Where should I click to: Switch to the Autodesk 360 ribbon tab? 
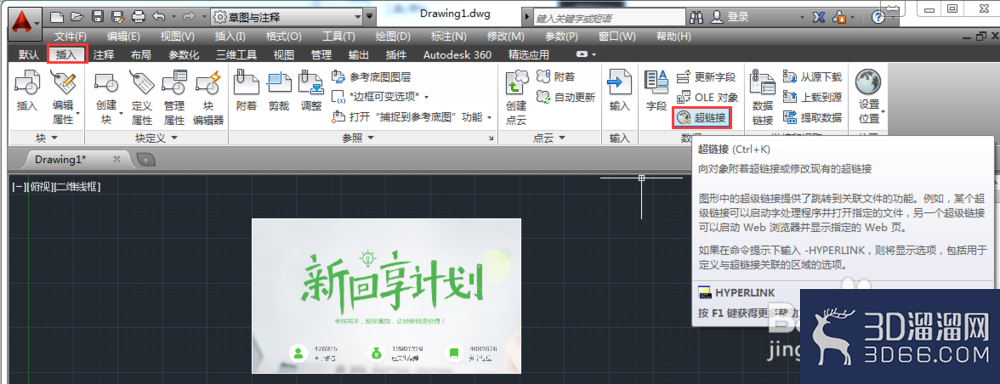coord(457,55)
